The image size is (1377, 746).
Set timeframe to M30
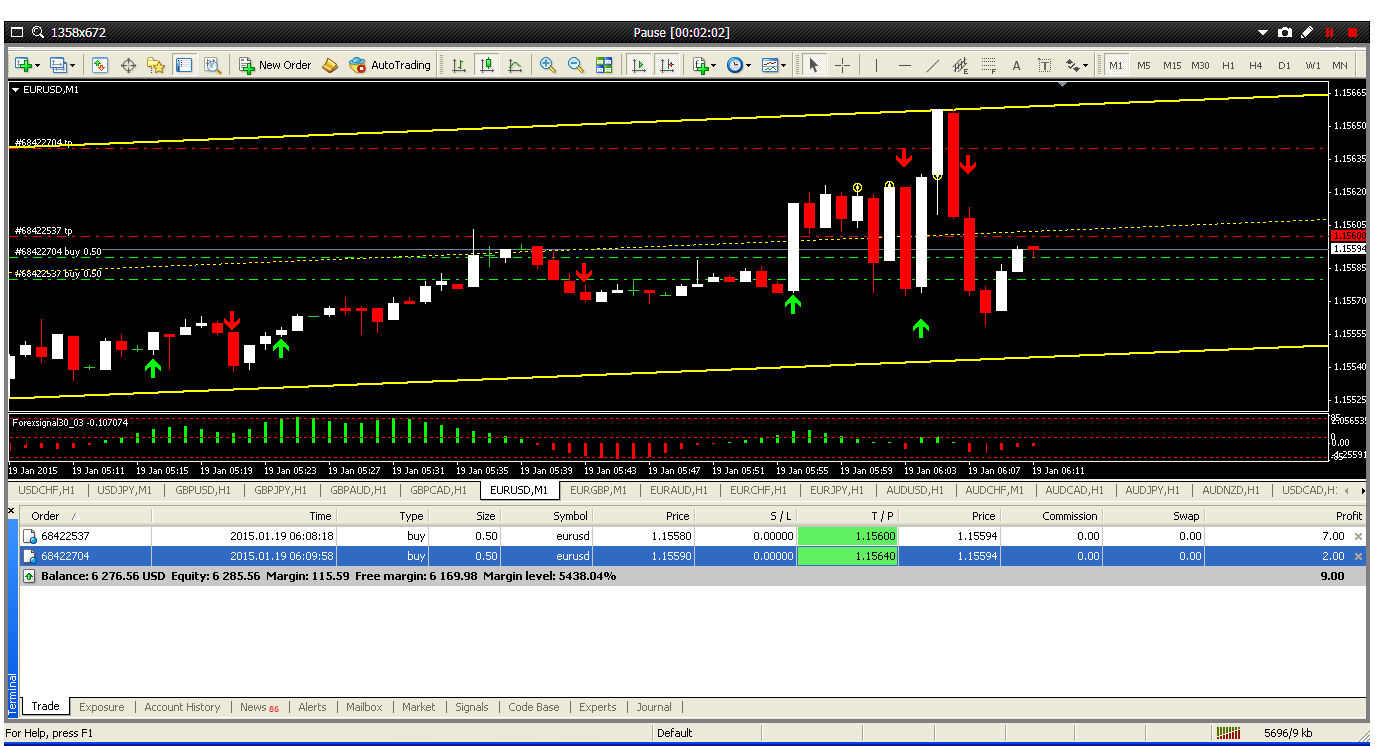1200,65
